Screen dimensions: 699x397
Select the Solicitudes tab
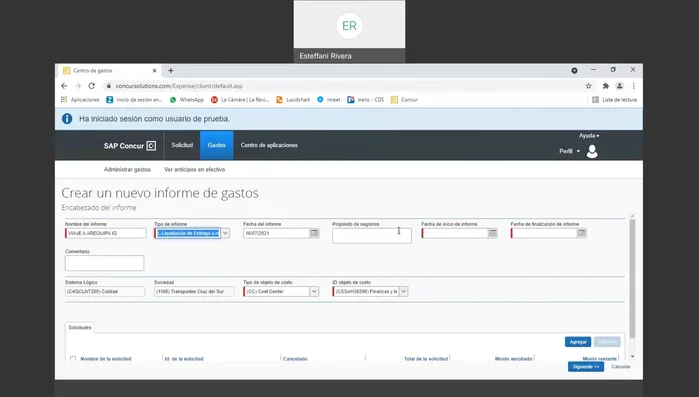coord(80,327)
